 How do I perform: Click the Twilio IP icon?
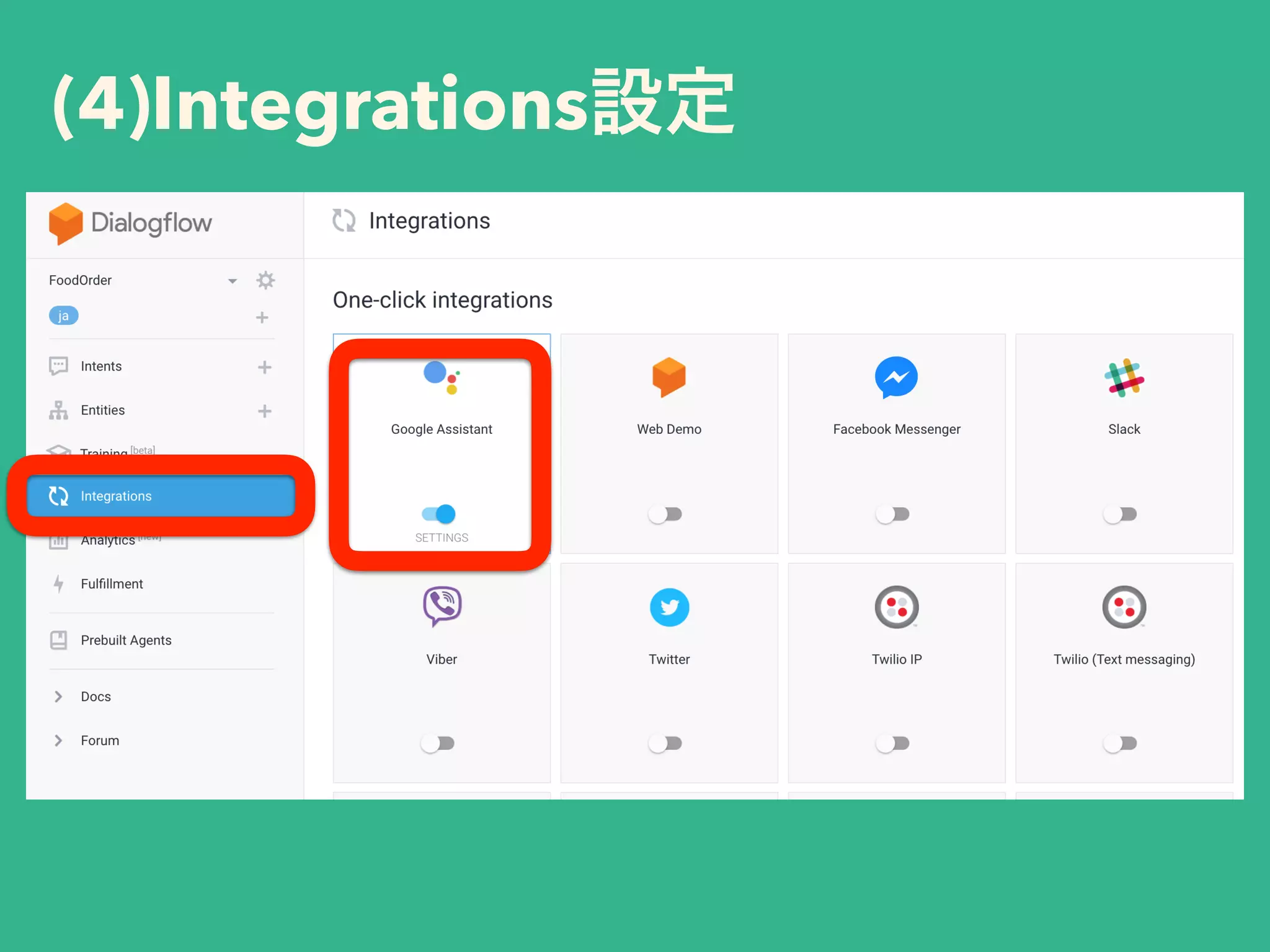pyautogui.click(x=897, y=607)
